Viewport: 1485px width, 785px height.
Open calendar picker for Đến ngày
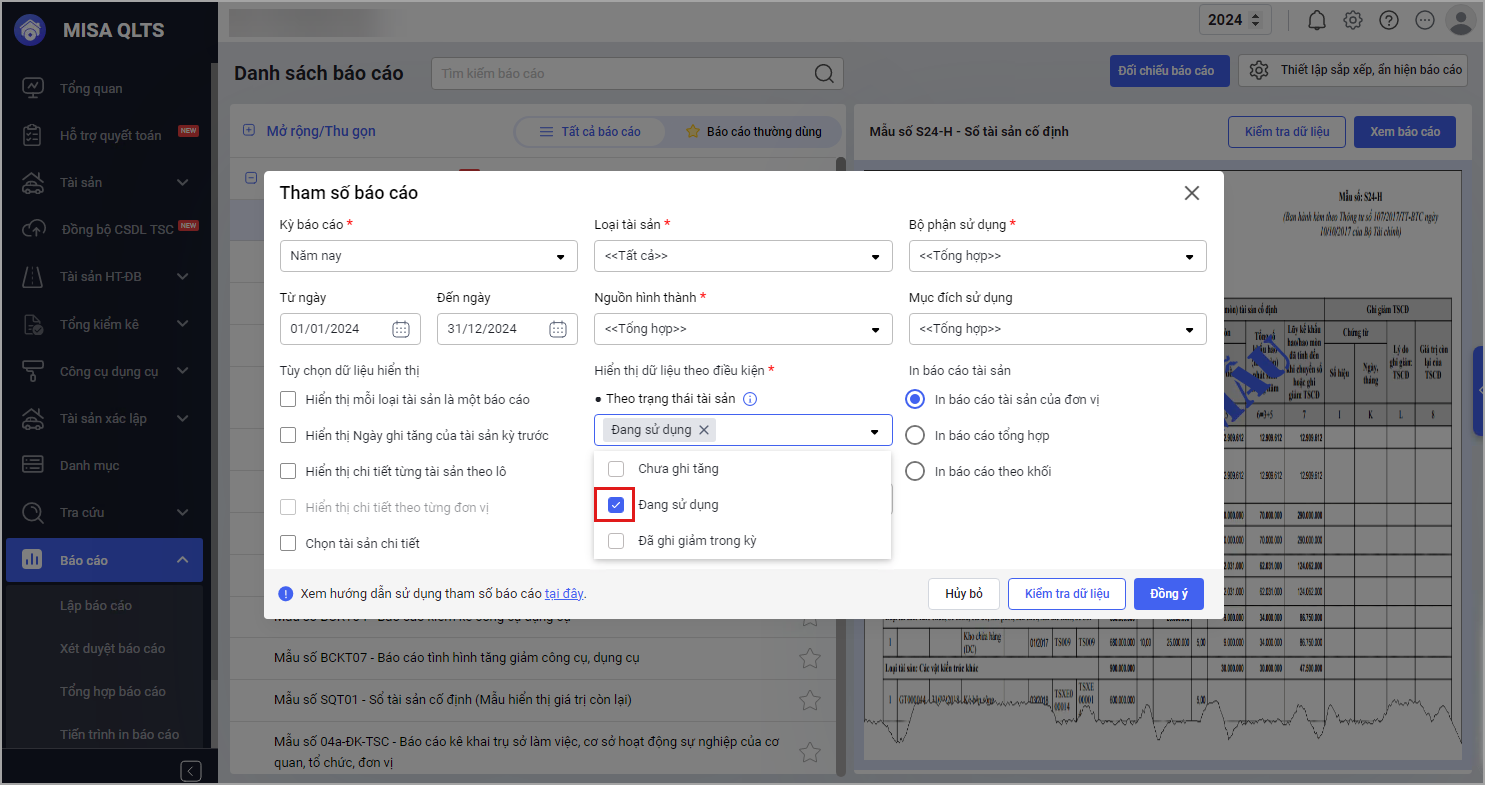coord(558,329)
